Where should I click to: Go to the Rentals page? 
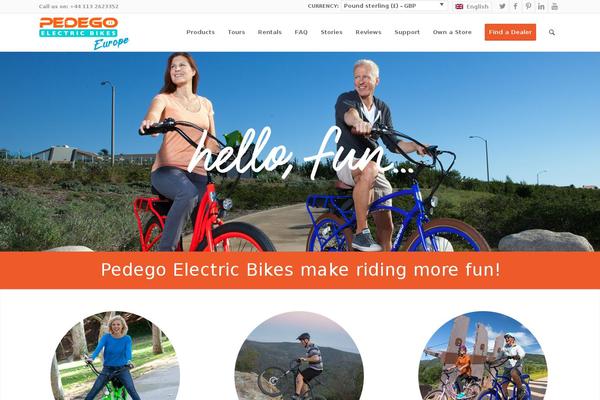[270, 32]
